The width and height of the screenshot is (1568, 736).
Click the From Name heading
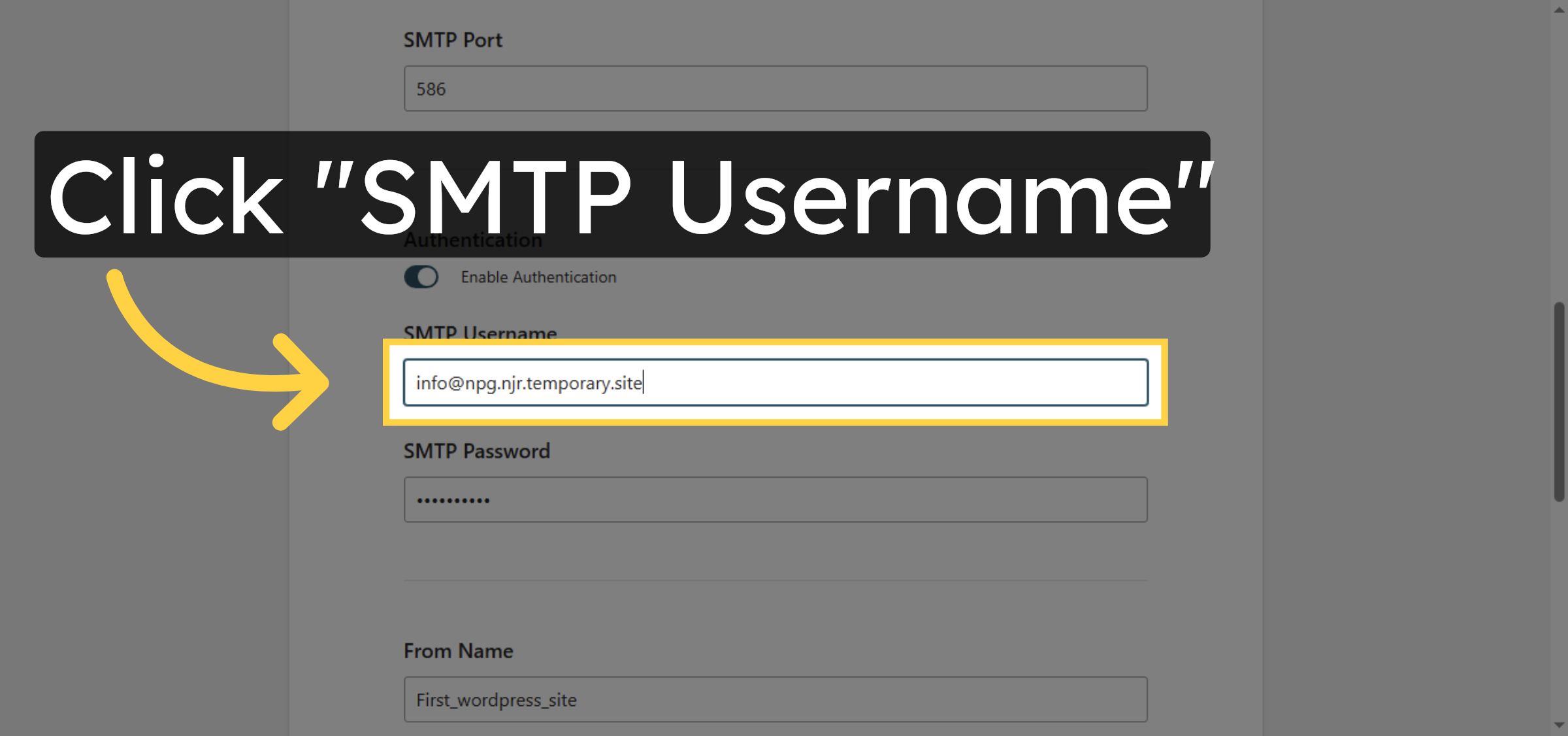tap(458, 650)
